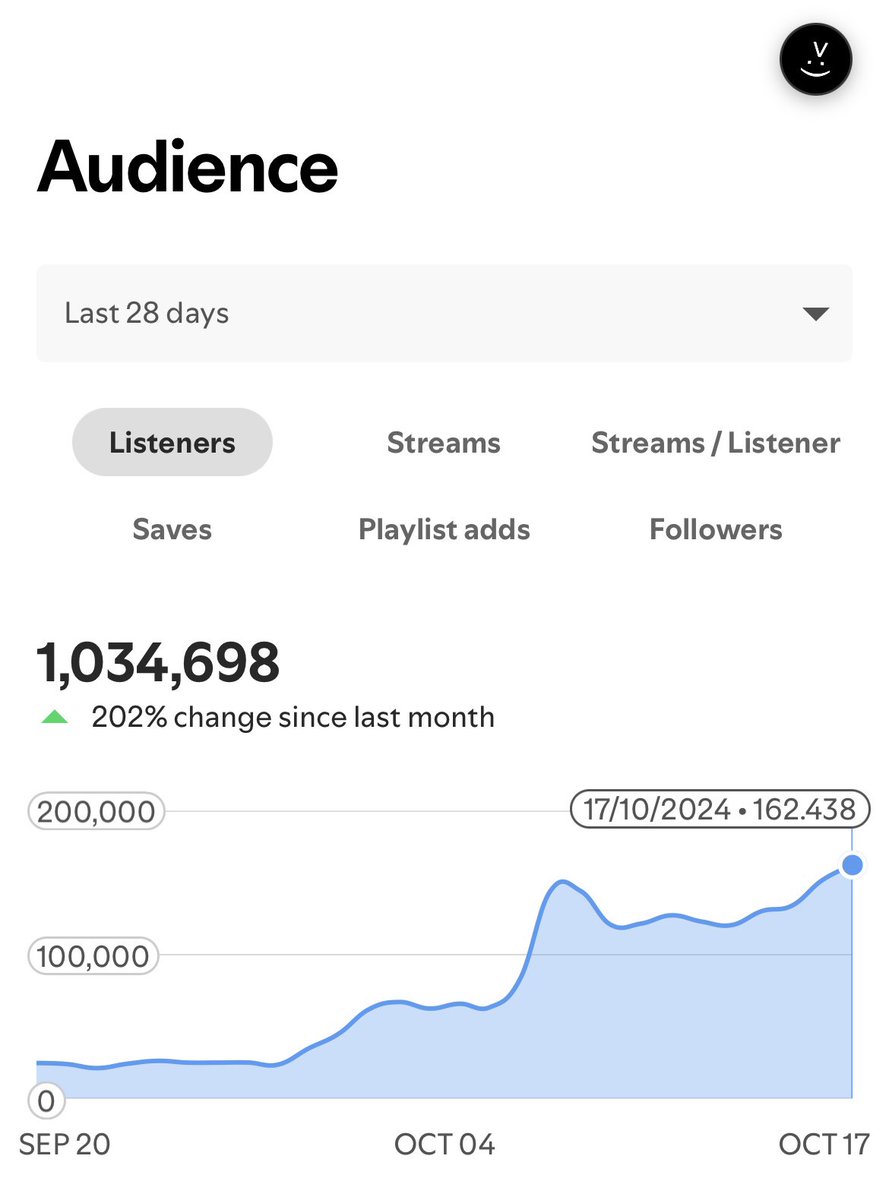This screenshot has width=889, height=1200.
Task: Click the 17/10/2024 • 162.438 tooltip
Action: [x=720, y=809]
